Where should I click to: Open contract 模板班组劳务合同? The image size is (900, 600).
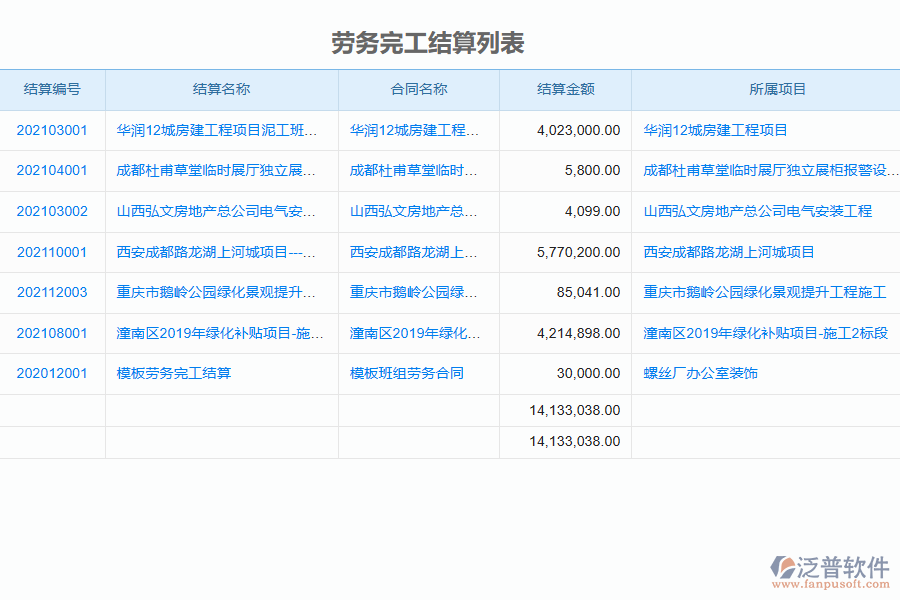coord(409,373)
